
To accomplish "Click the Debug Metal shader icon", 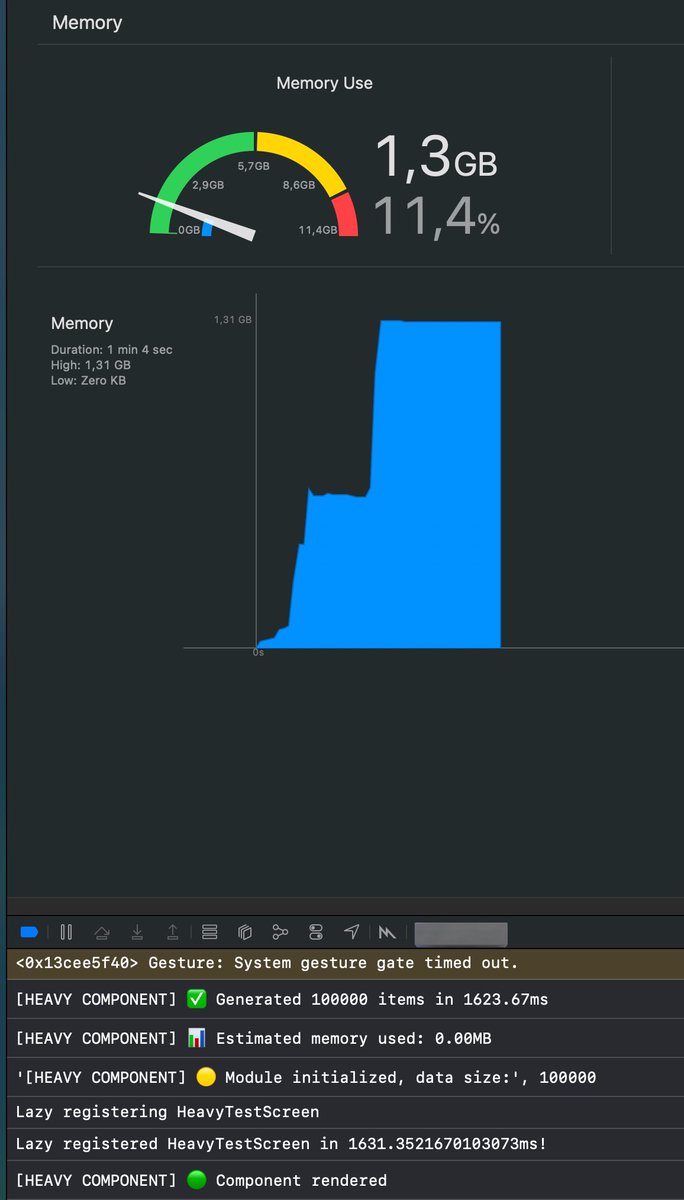I will (x=387, y=932).
